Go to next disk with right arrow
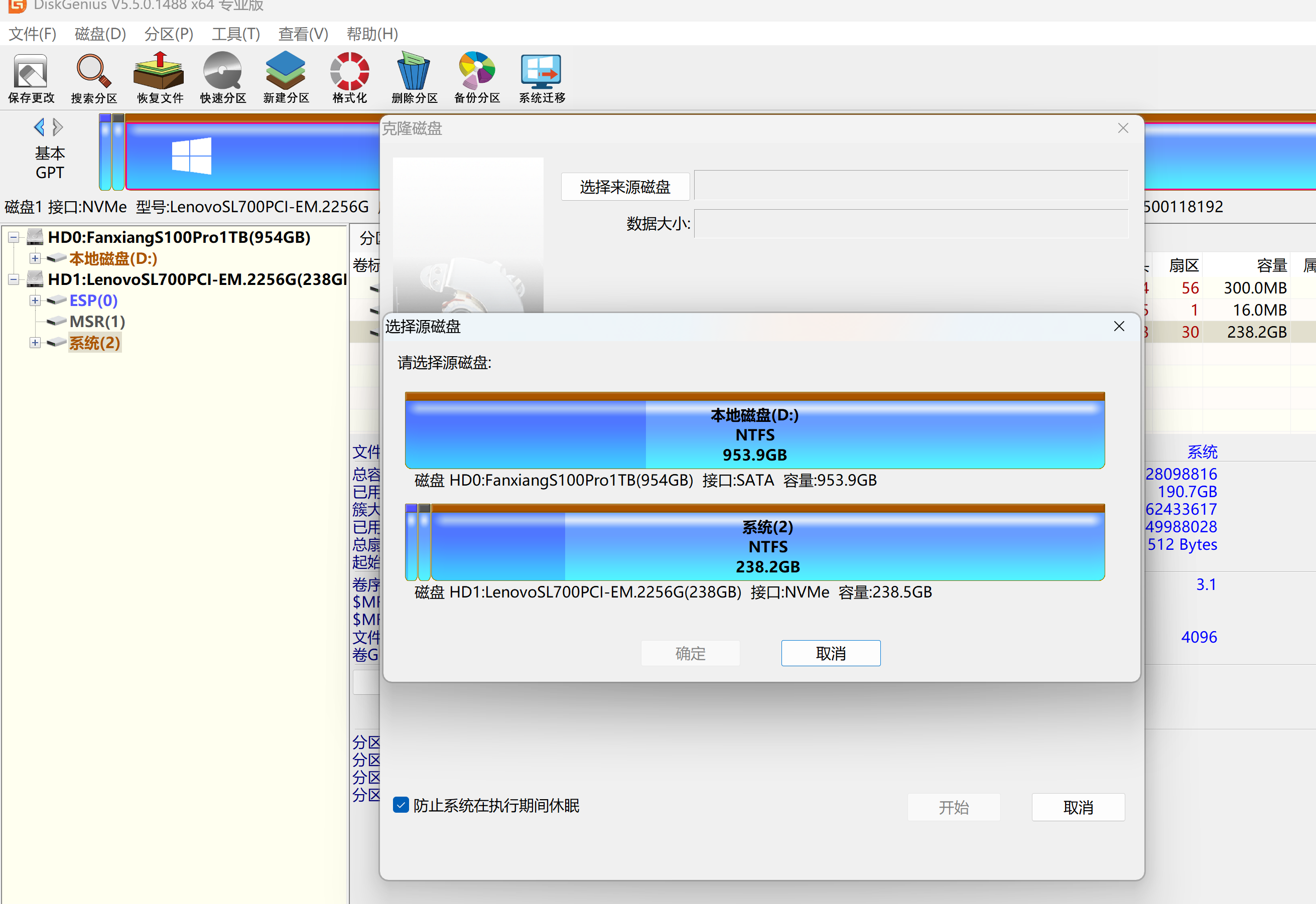The image size is (1316, 904). (x=57, y=127)
